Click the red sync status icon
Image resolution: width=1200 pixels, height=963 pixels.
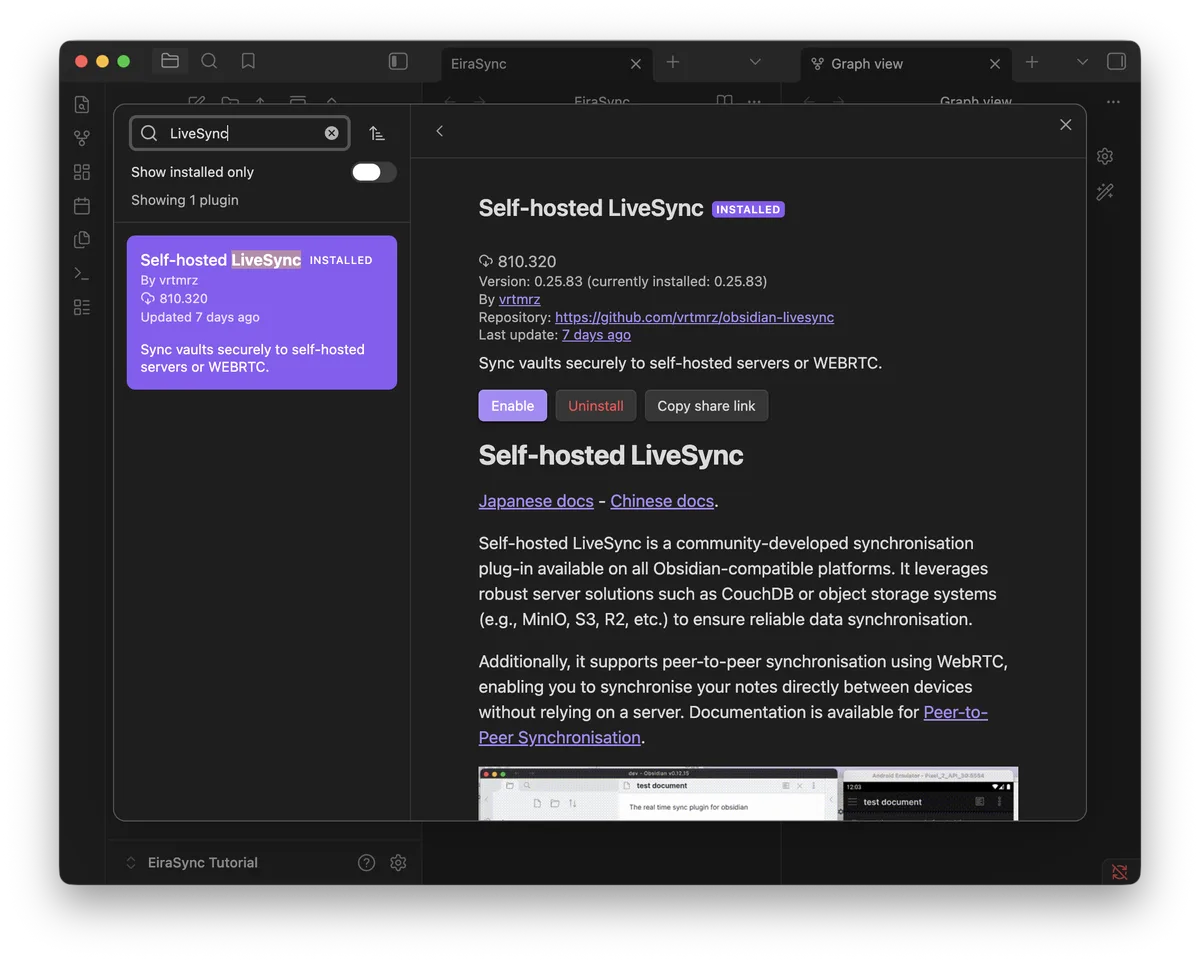1119,873
